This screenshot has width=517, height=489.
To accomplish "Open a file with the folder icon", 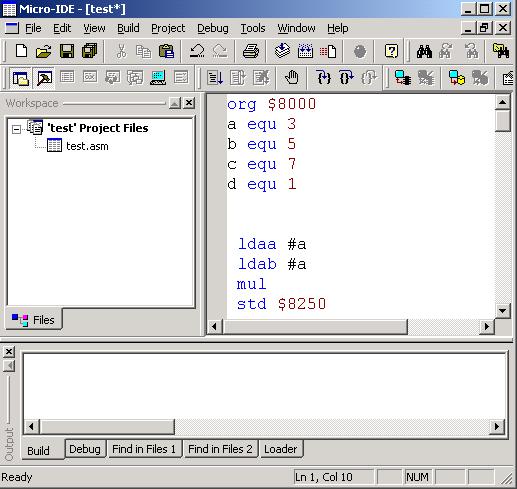I will click(44, 51).
